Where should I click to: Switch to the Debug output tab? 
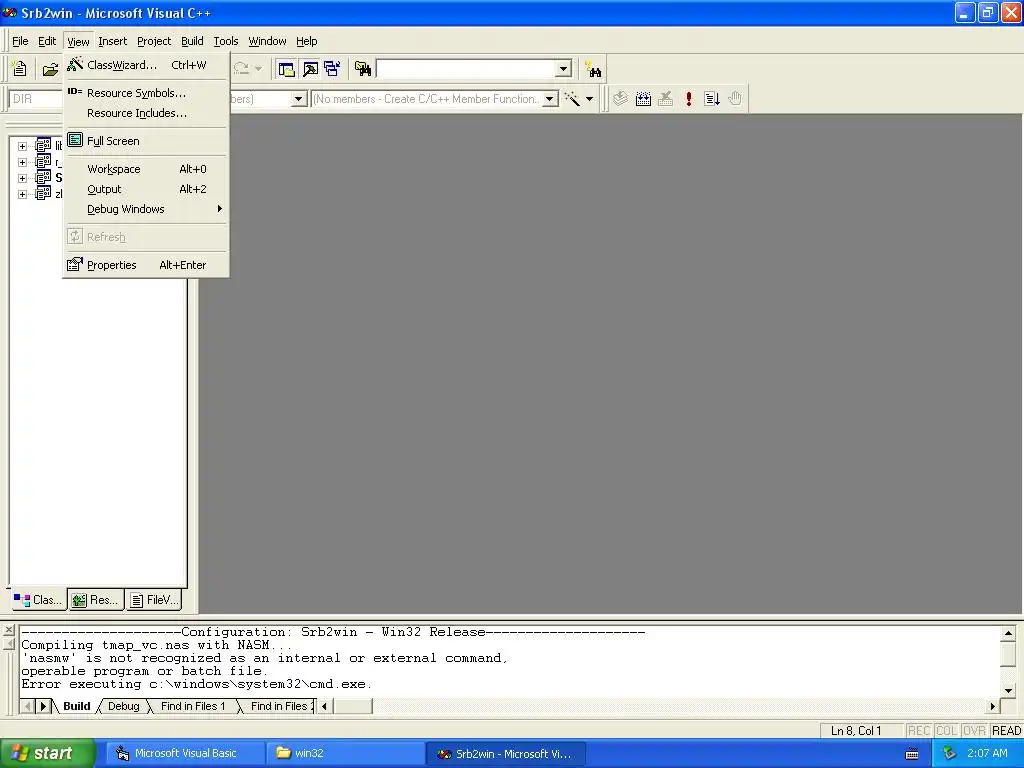[123, 706]
